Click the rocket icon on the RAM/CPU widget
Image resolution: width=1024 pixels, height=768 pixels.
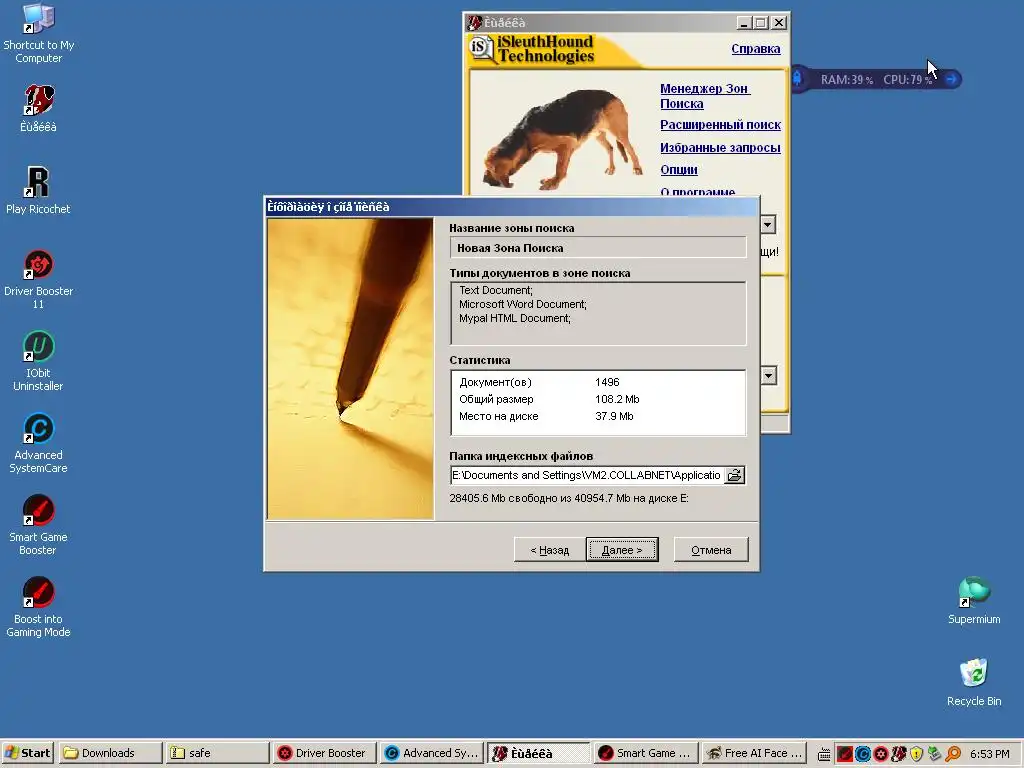797,79
